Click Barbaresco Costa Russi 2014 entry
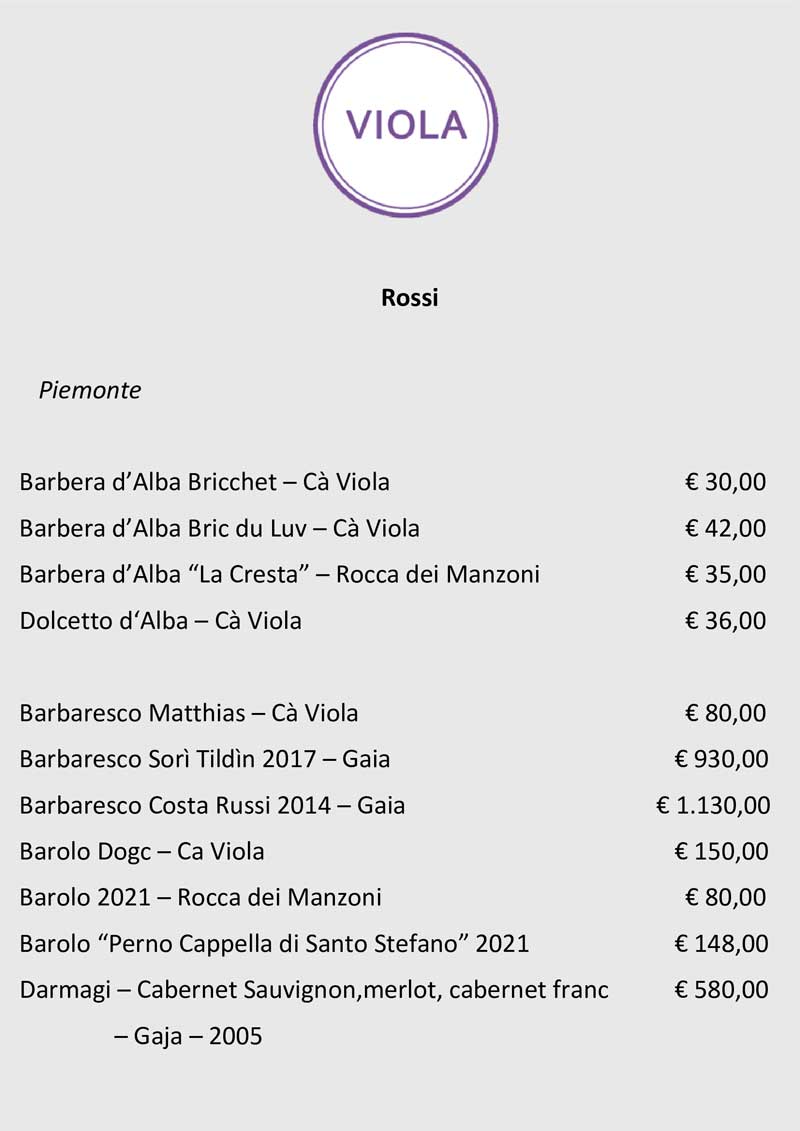This screenshot has width=800, height=1131. (212, 805)
